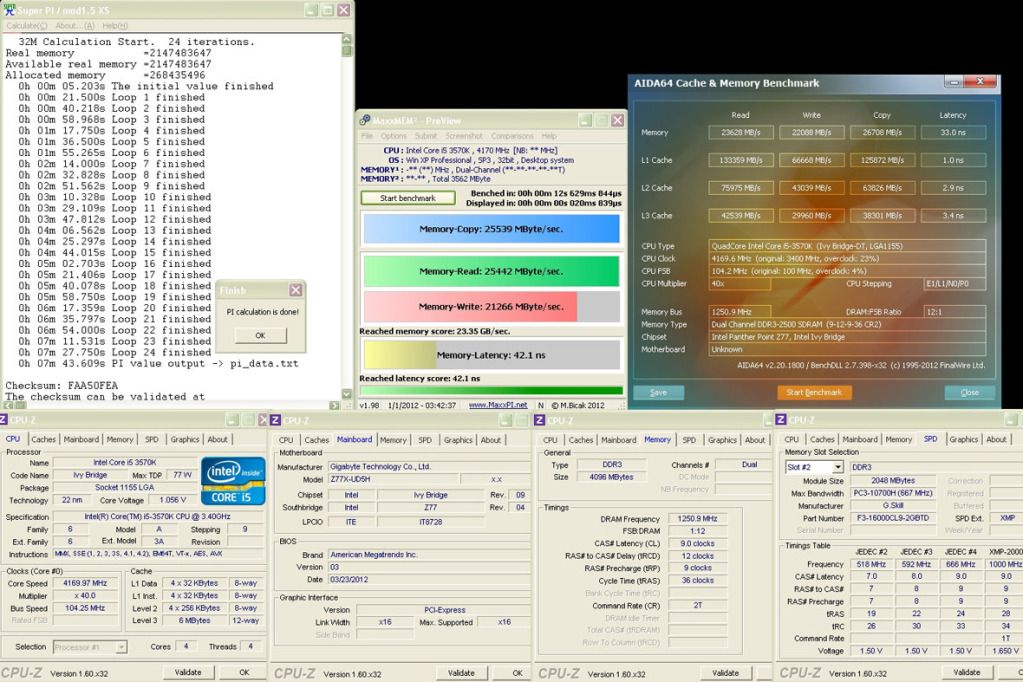Click the Memory-Read 25442 MByte/sec bar

coord(491,271)
